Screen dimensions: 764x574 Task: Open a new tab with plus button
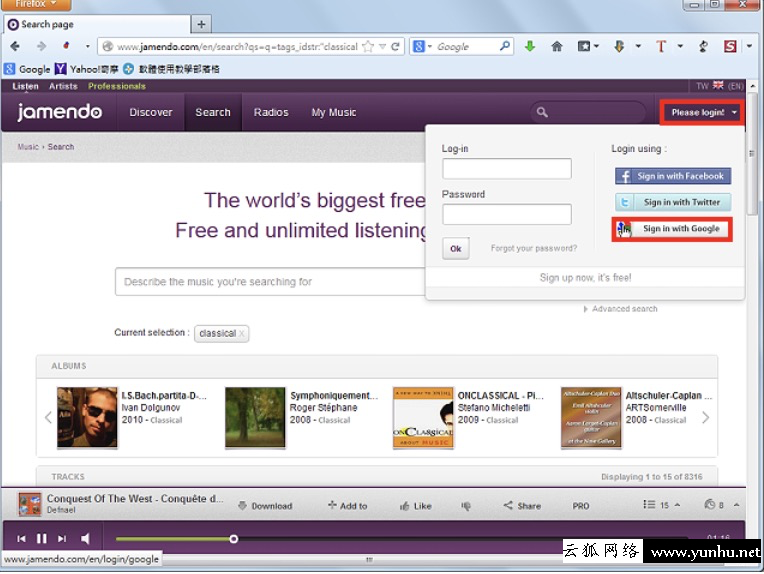[x=201, y=24]
